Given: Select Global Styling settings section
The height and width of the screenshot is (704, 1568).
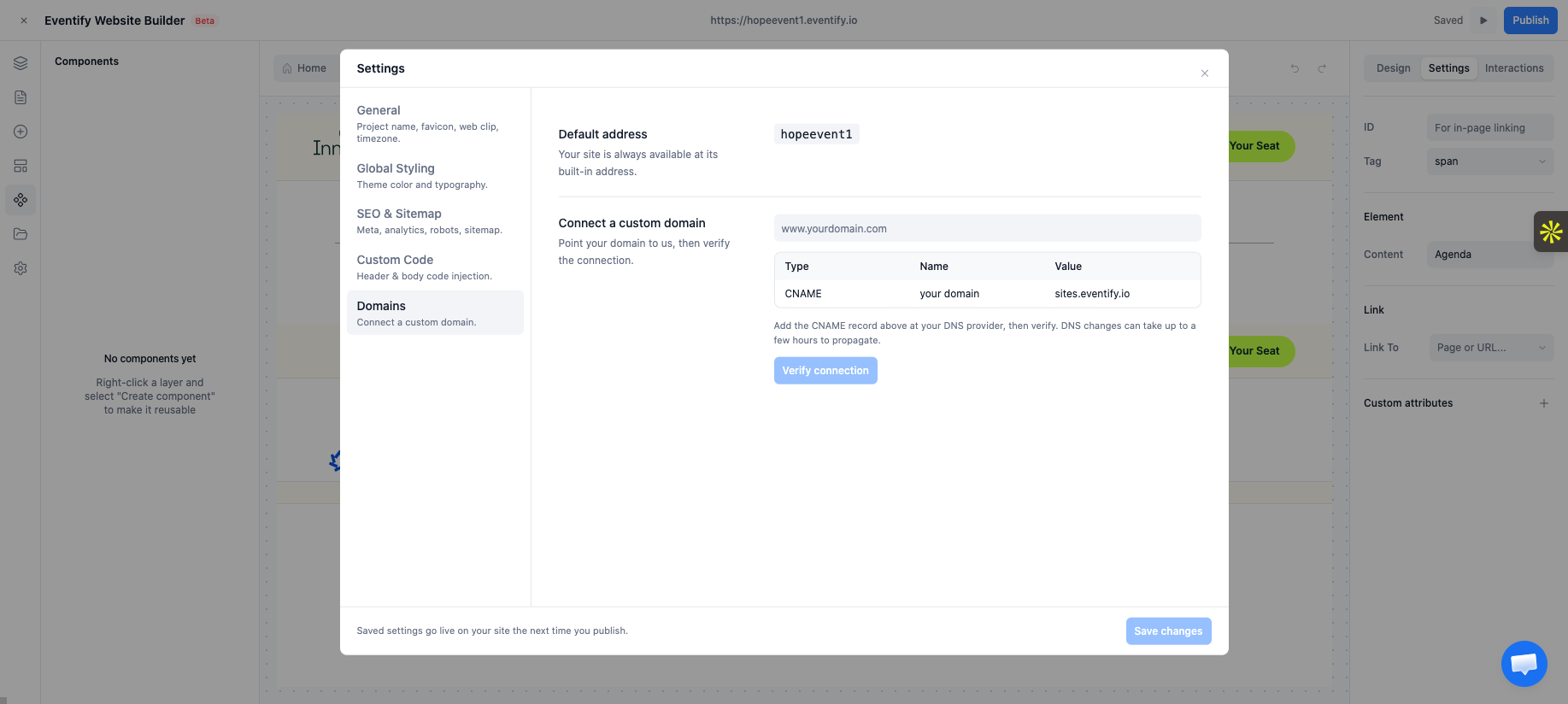Looking at the screenshot, I should point(435,176).
